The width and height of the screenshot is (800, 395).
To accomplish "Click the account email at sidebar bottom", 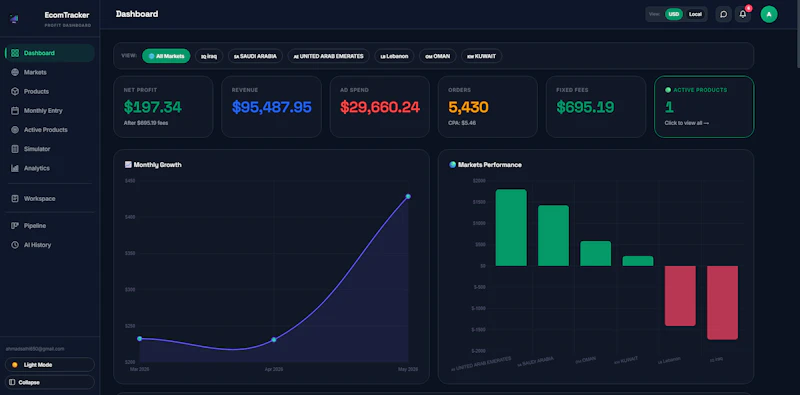I will (x=35, y=349).
